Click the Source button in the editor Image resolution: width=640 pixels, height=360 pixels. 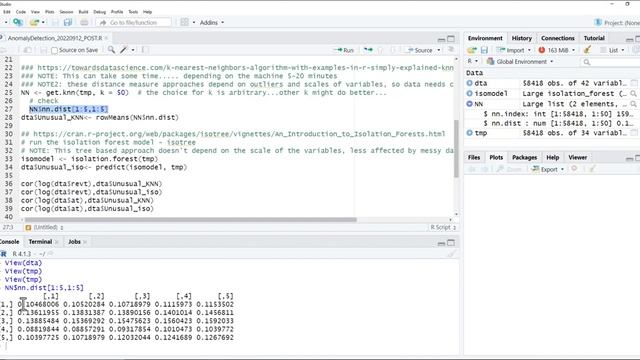pyautogui.click(x=420, y=50)
